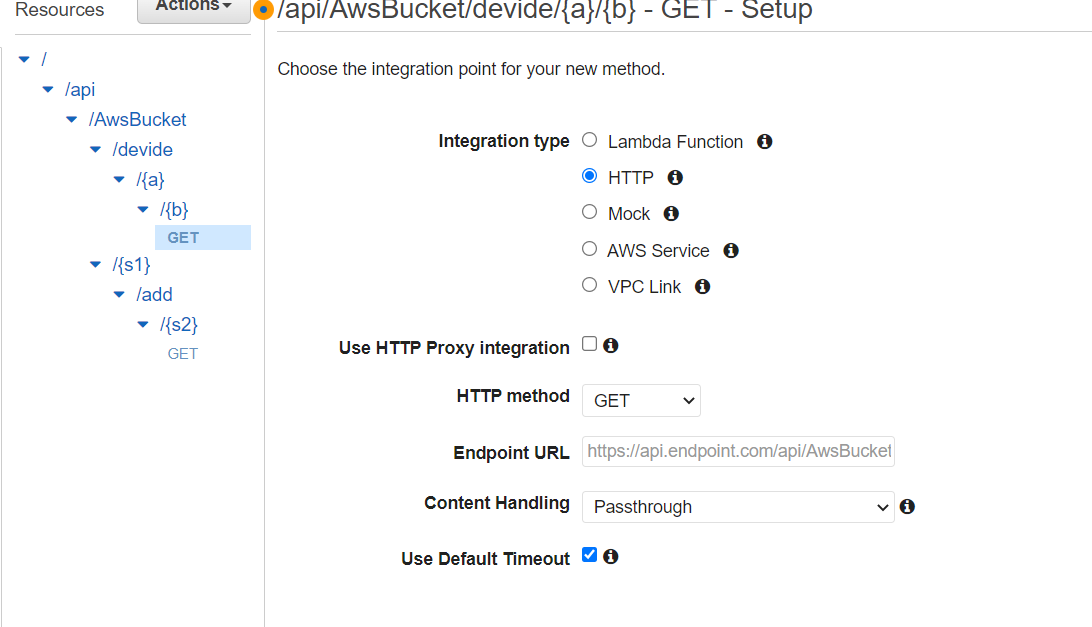Screen dimensions: 1092x627
Task: Collapse the /devide resource node
Action: [x=95, y=150]
